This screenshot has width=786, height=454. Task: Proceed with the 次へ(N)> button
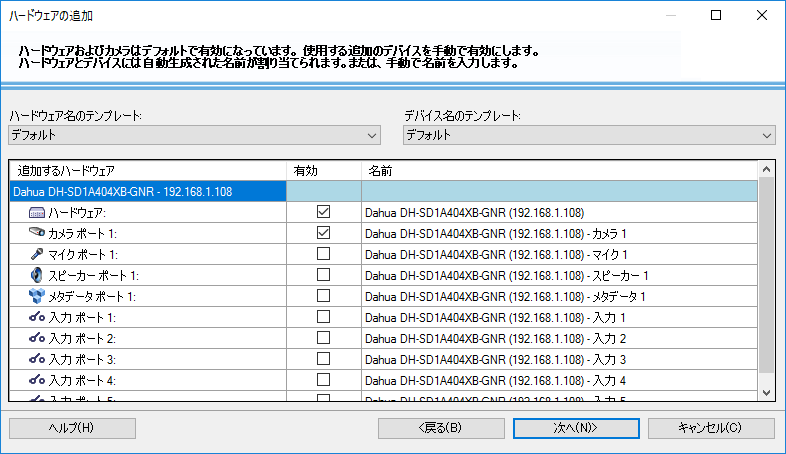coord(576,428)
